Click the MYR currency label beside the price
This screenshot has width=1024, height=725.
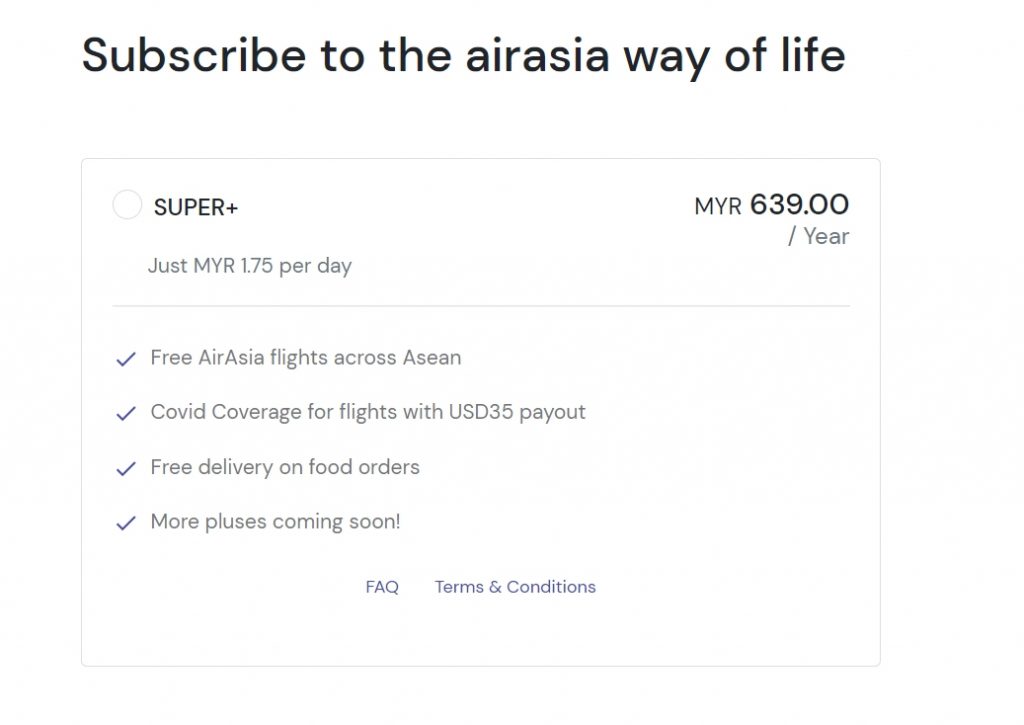(718, 207)
